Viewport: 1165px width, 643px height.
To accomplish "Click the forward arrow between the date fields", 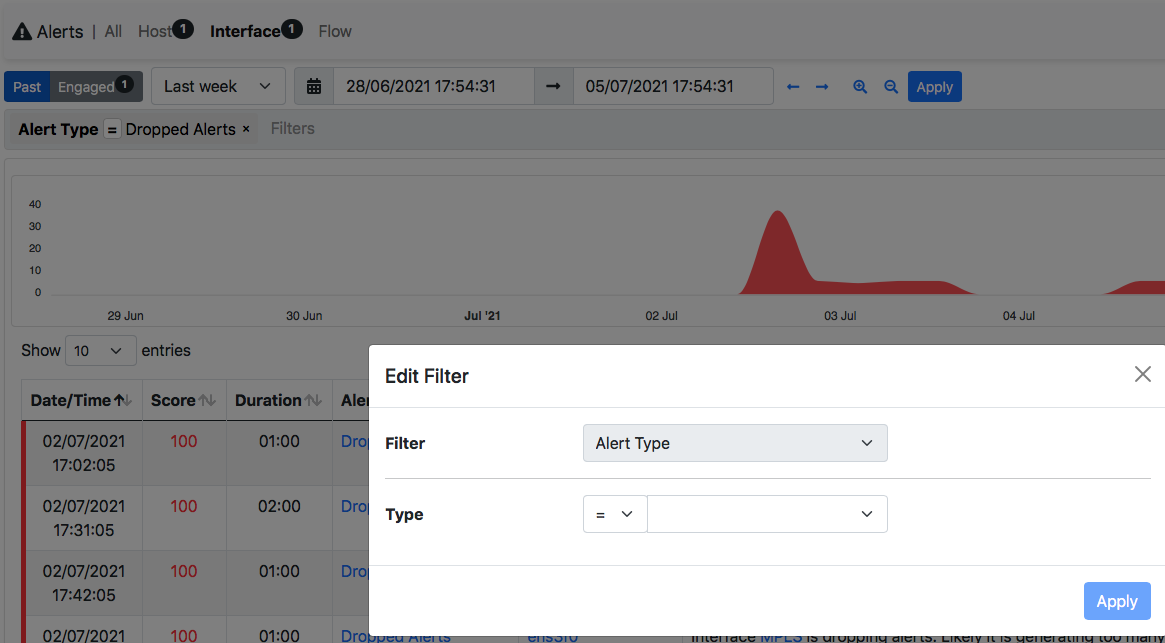I will click(x=553, y=86).
